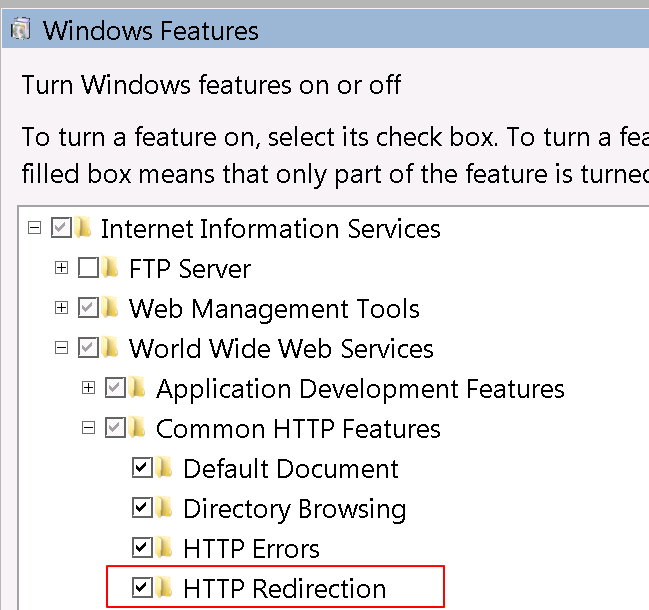Collapse the Internet Information Services tree
The width and height of the screenshot is (649, 610).
pyautogui.click(x=35, y=228)
